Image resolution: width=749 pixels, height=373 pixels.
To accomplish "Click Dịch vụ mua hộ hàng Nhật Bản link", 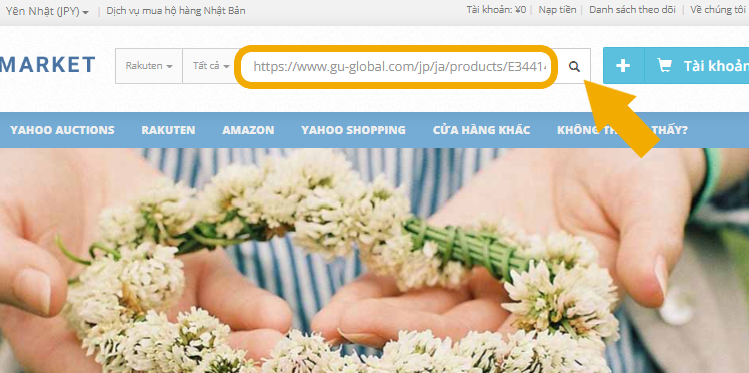I will pos(176,11).
